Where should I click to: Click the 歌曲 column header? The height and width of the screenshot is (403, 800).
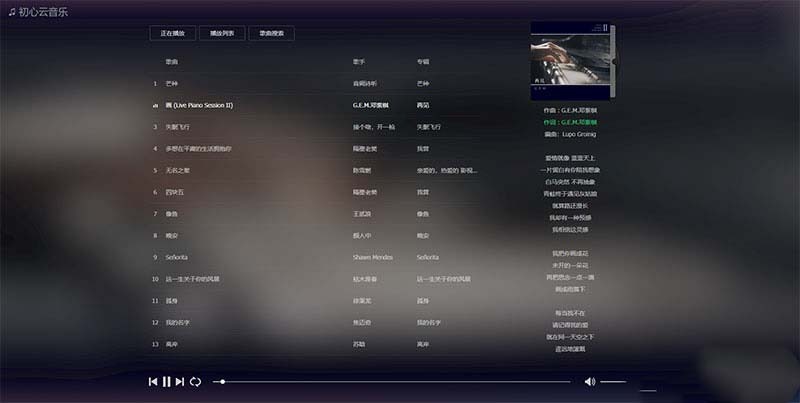[171, 62]
